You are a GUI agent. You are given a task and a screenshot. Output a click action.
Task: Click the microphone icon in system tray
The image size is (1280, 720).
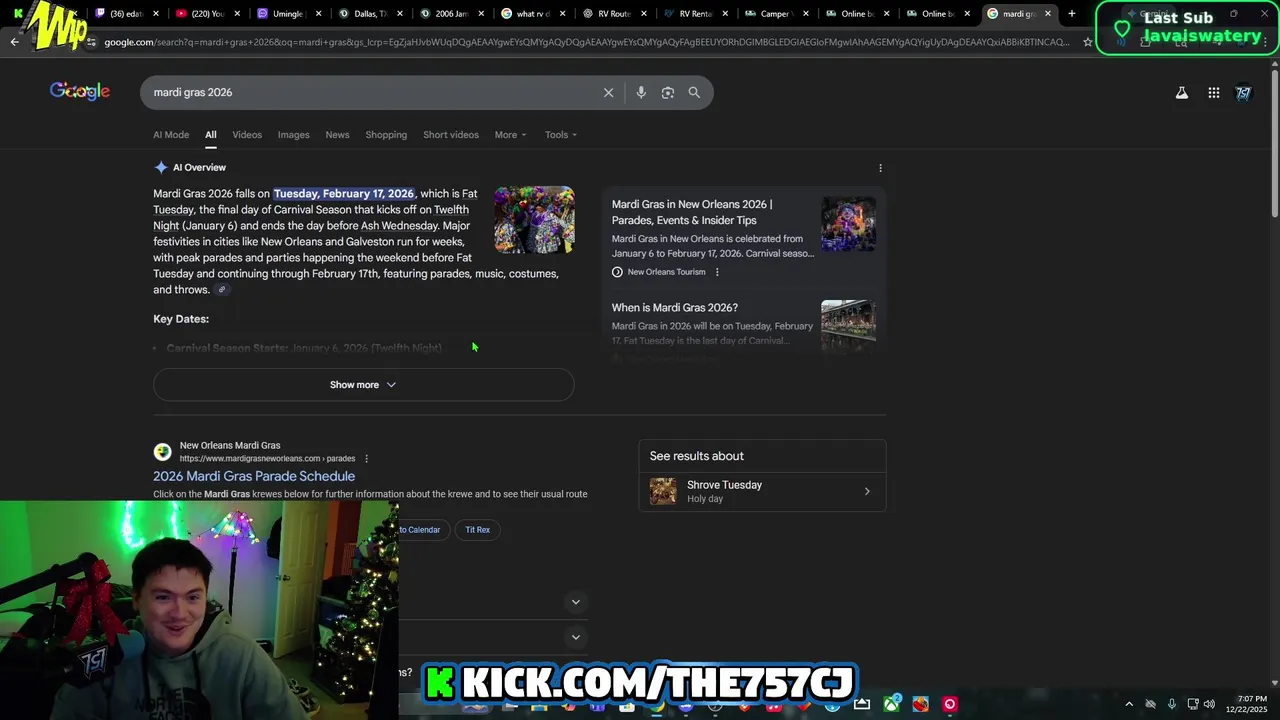(x=1172, y=704)
